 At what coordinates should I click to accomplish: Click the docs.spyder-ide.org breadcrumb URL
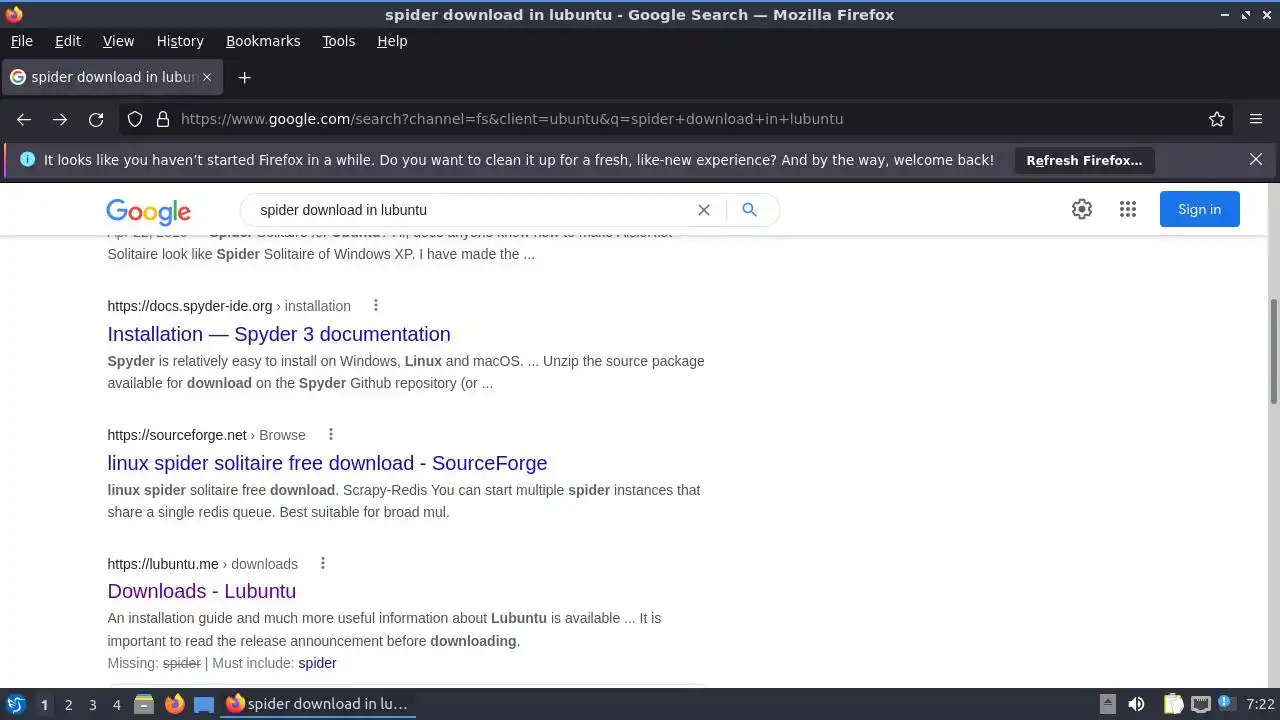[229, 306]
